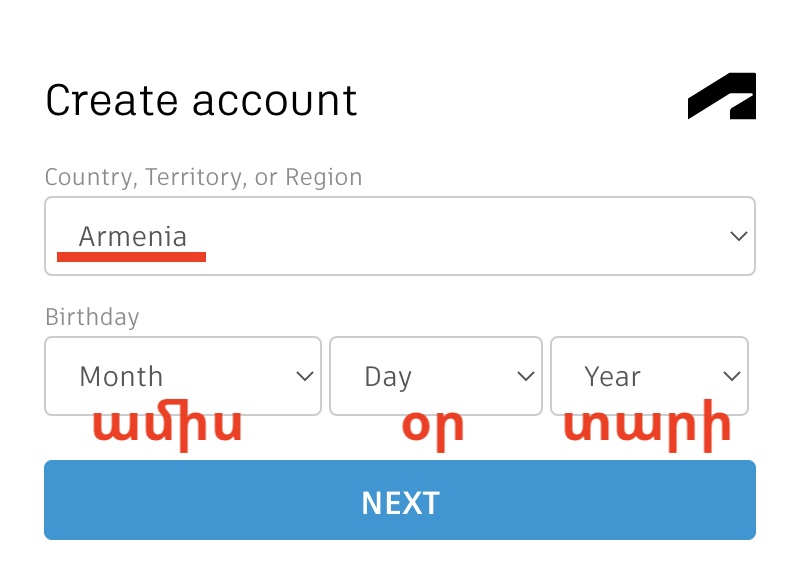Click the Create account heading
The image size is (810, 574).
click(201, 101)
